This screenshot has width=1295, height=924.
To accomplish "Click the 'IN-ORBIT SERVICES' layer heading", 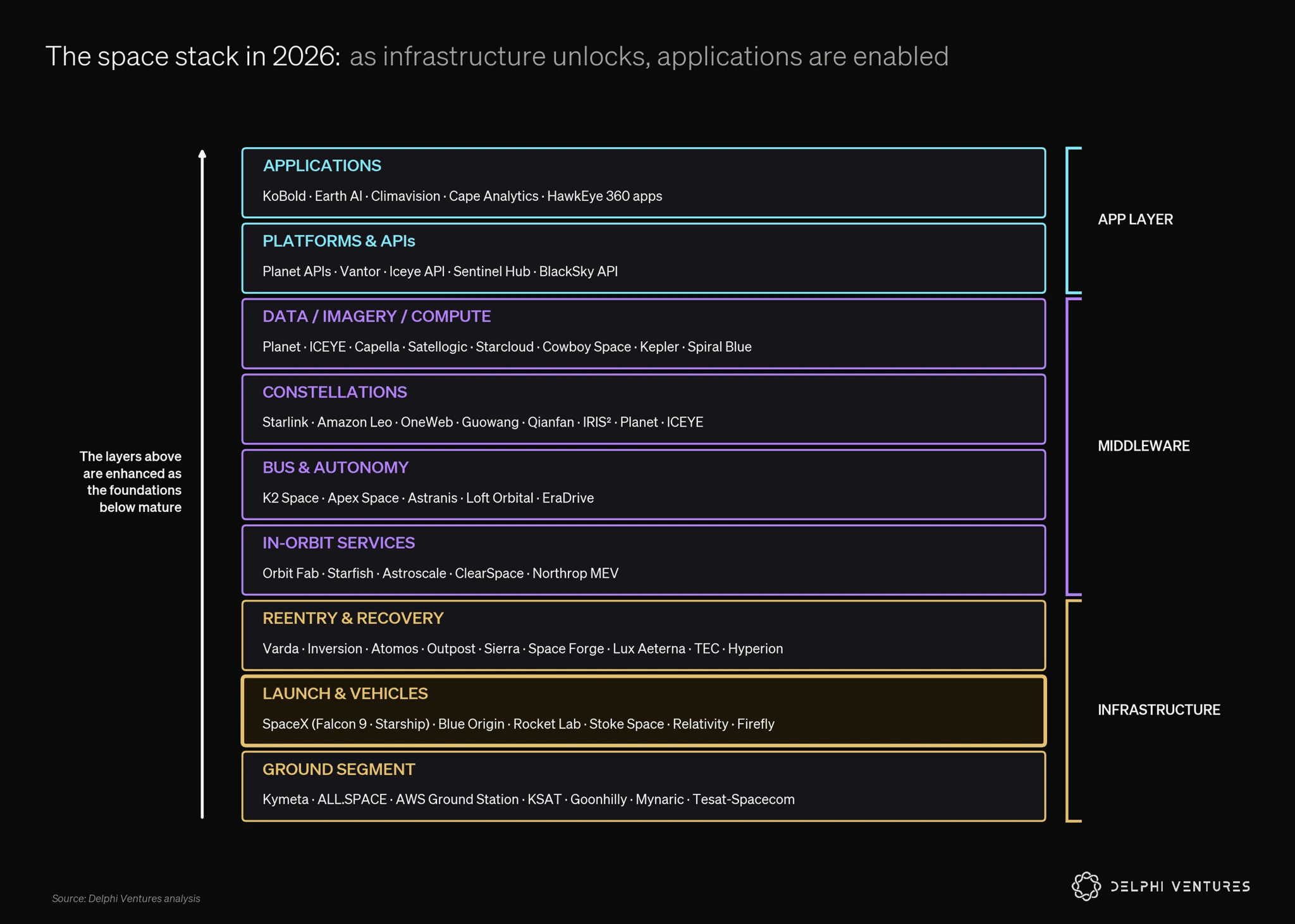I will pos(339,542).
